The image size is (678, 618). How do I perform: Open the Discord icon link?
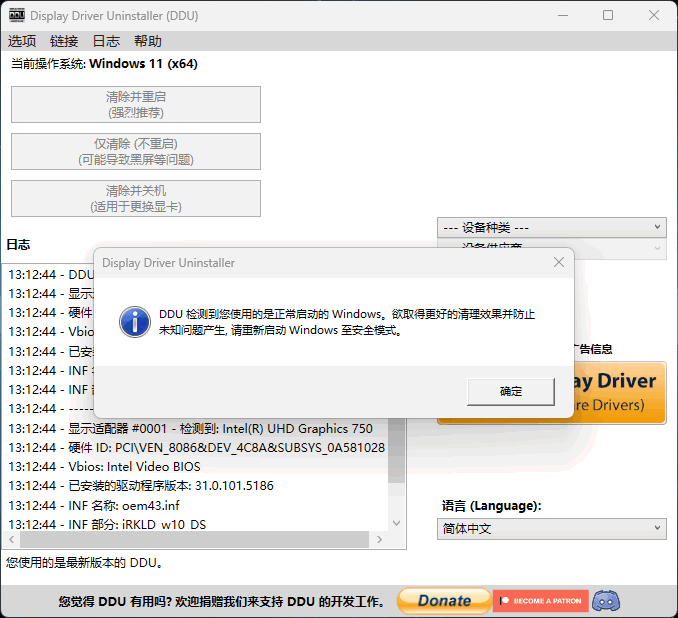606,601
